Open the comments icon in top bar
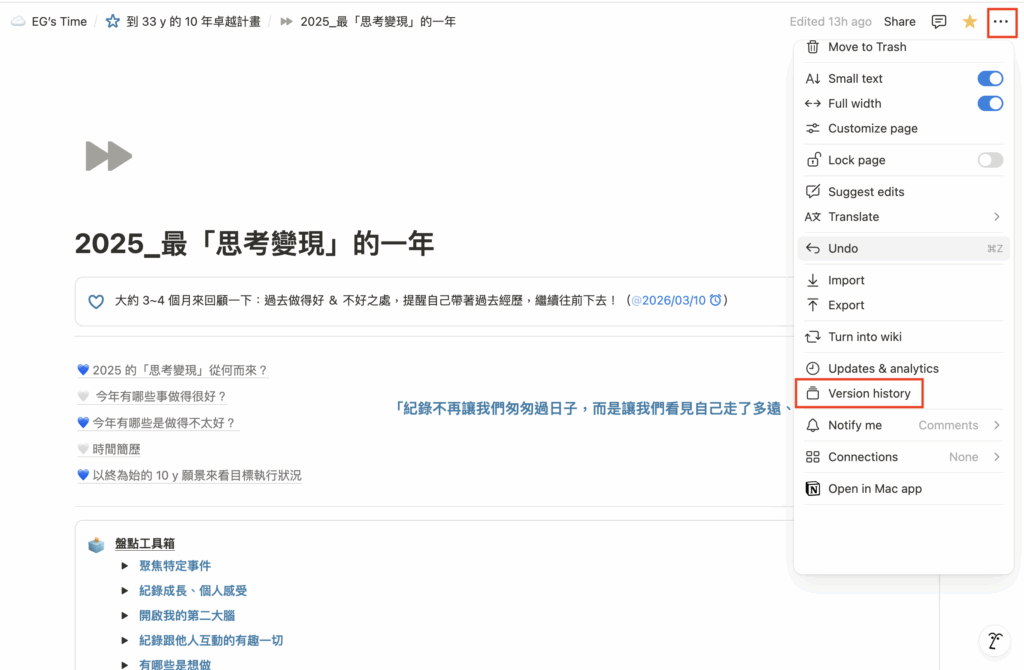 click(939, 21)
